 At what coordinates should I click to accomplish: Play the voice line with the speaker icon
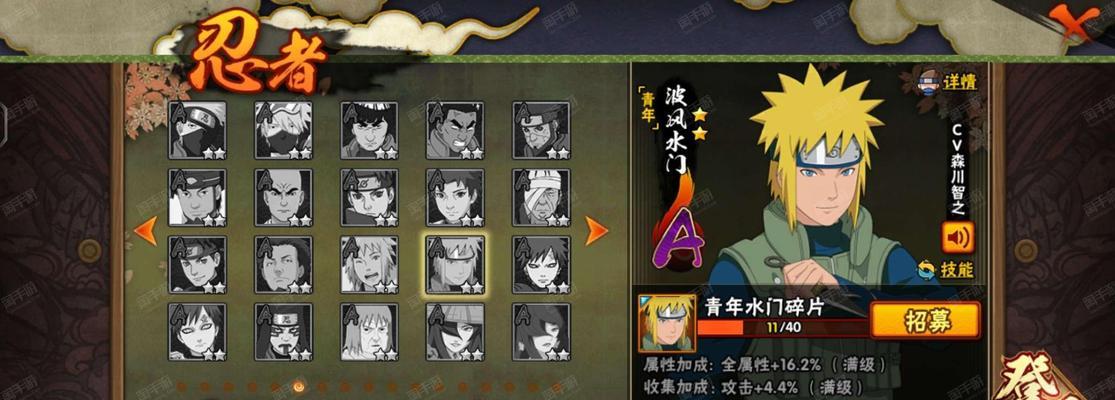(958, 237)
